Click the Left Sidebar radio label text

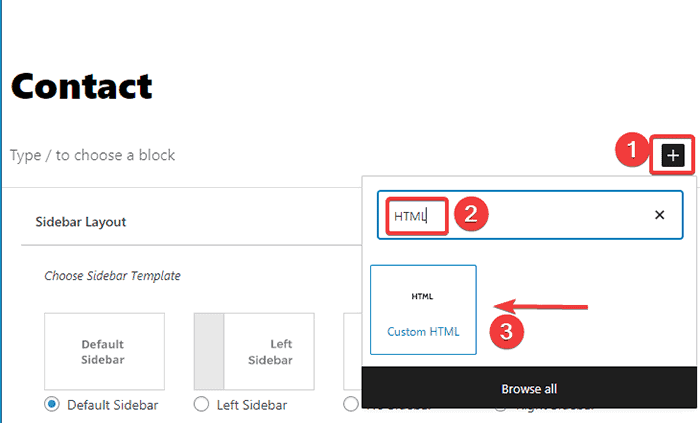pos(252,405)
